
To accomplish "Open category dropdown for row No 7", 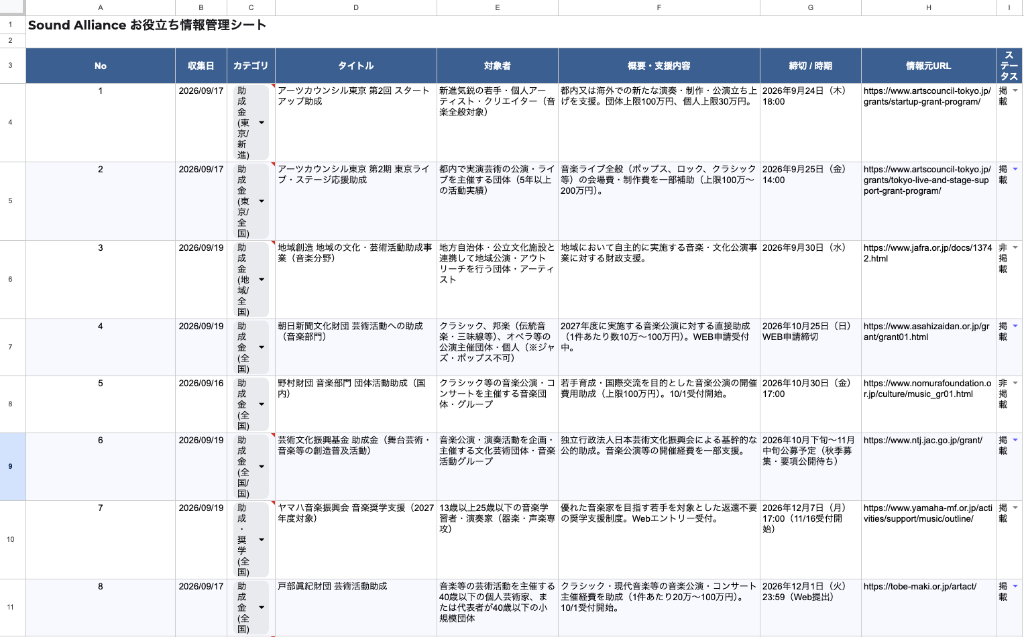I will (x=261, y=540).
